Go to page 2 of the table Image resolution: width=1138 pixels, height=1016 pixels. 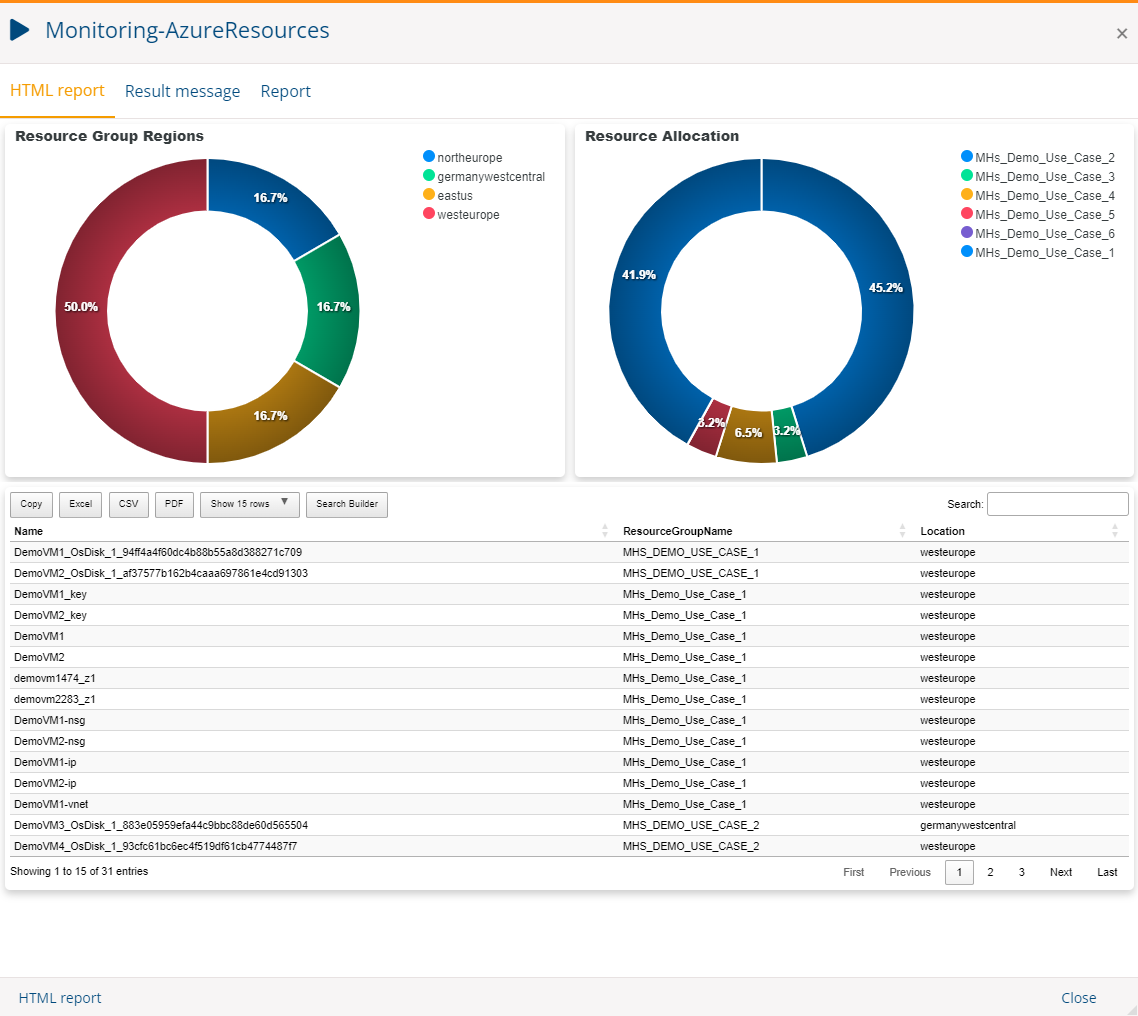coord(990,872)
